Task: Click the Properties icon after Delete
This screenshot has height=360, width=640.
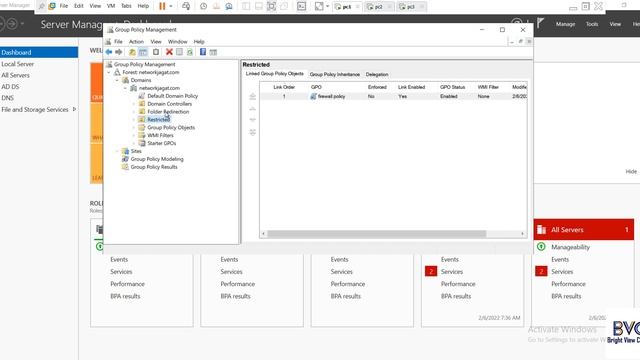Action: click(179, 52)
